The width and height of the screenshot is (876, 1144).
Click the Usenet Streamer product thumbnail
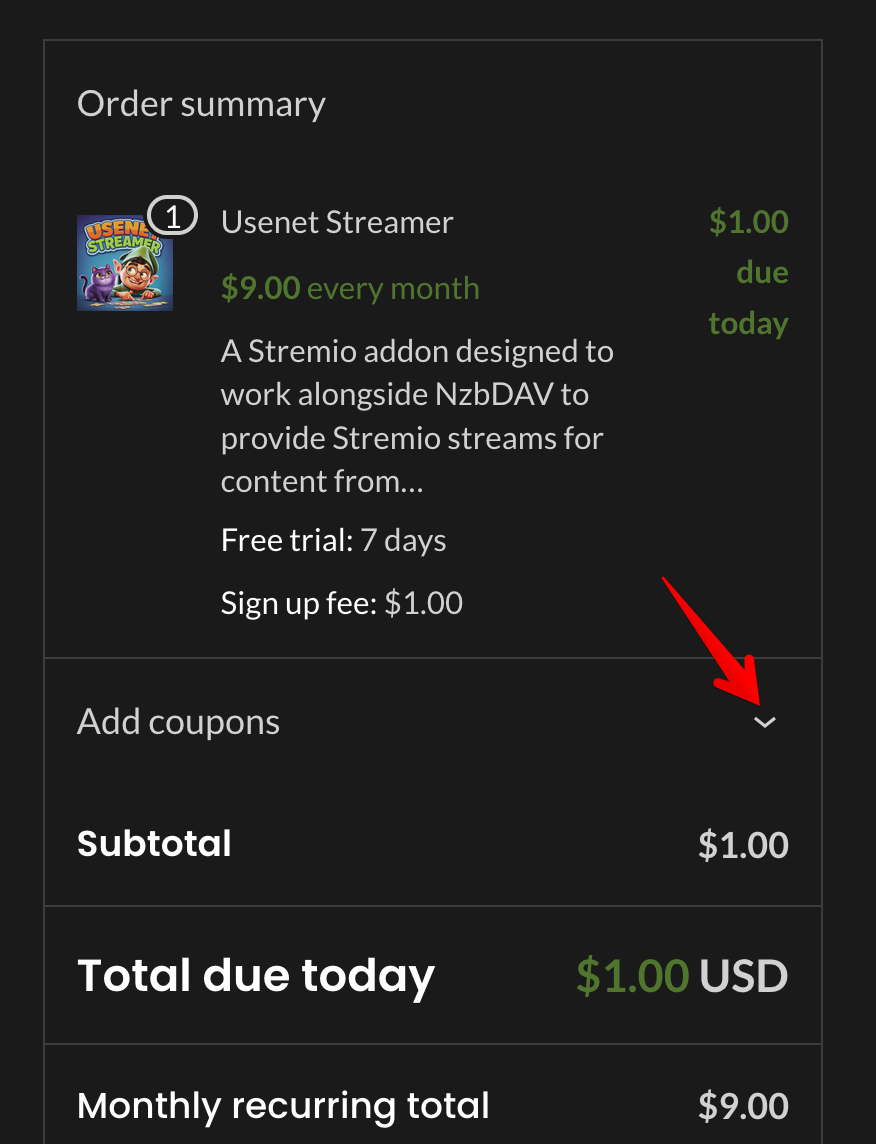[x=124, y=262]
